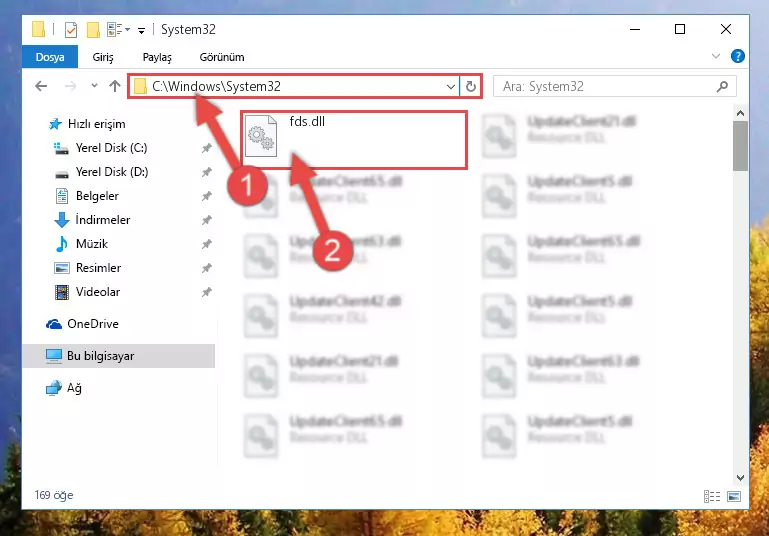Viewport: 769px width, 536px height.
Task: Go back with the left arrow
Action: point(41,86)
